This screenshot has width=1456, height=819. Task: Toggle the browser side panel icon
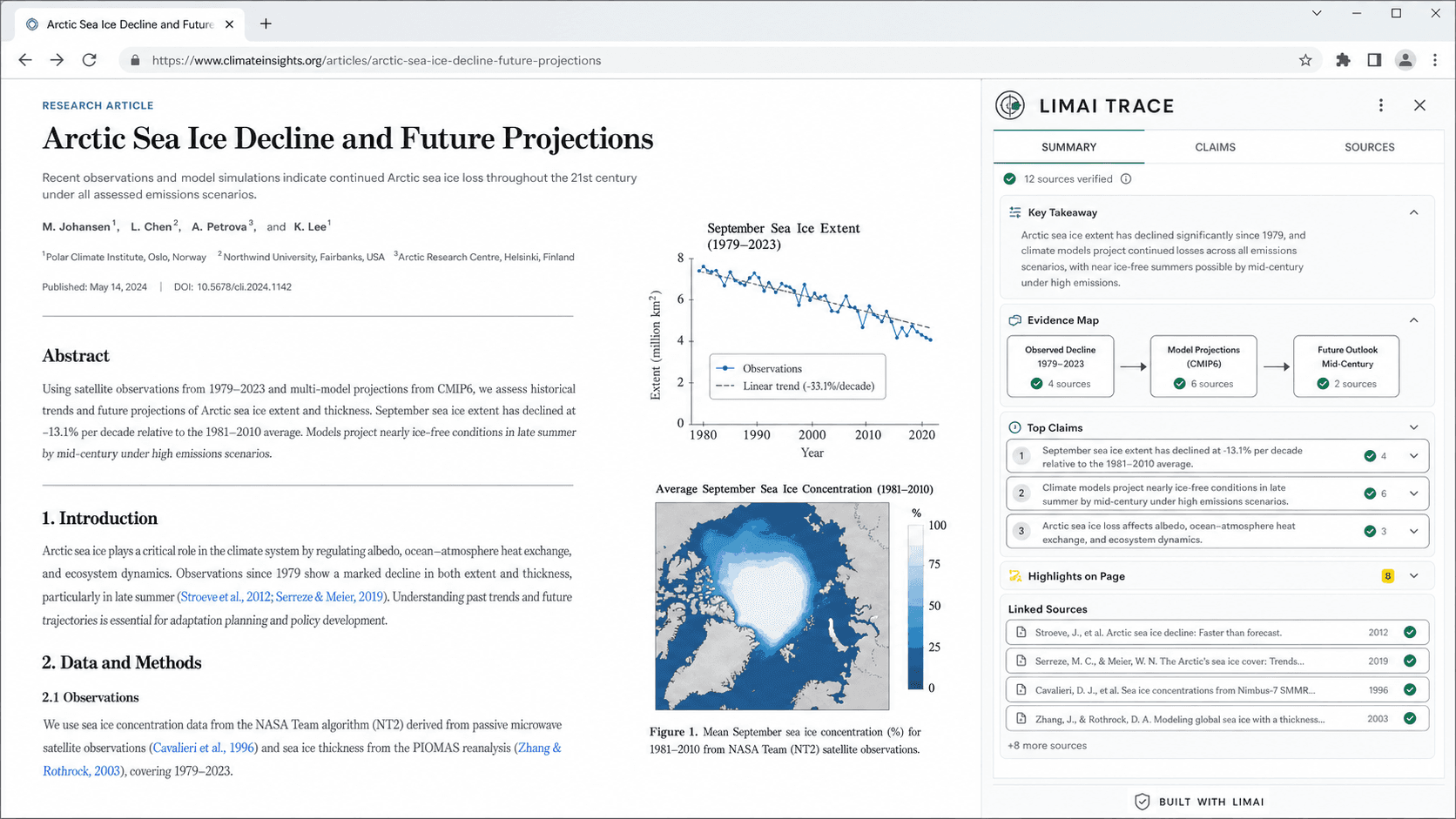click(1374, 60)
